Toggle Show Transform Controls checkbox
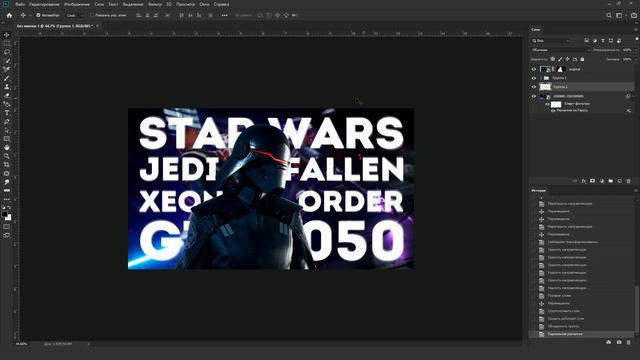The height and width of the screenshot is (360, 640). (x=92, y=15)
